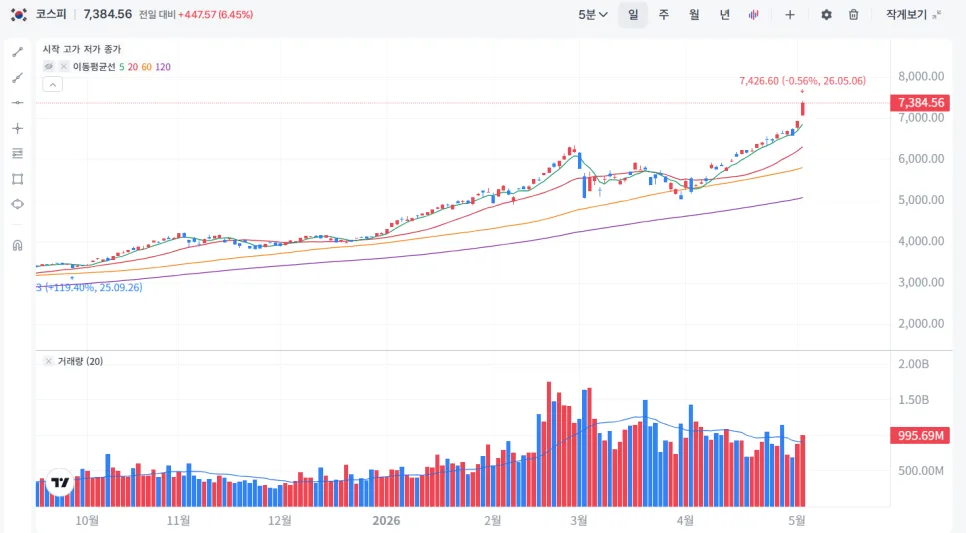Screen dimensions: 966x533
Task: Open chart settings gear
Action: (x=826, y=15)
